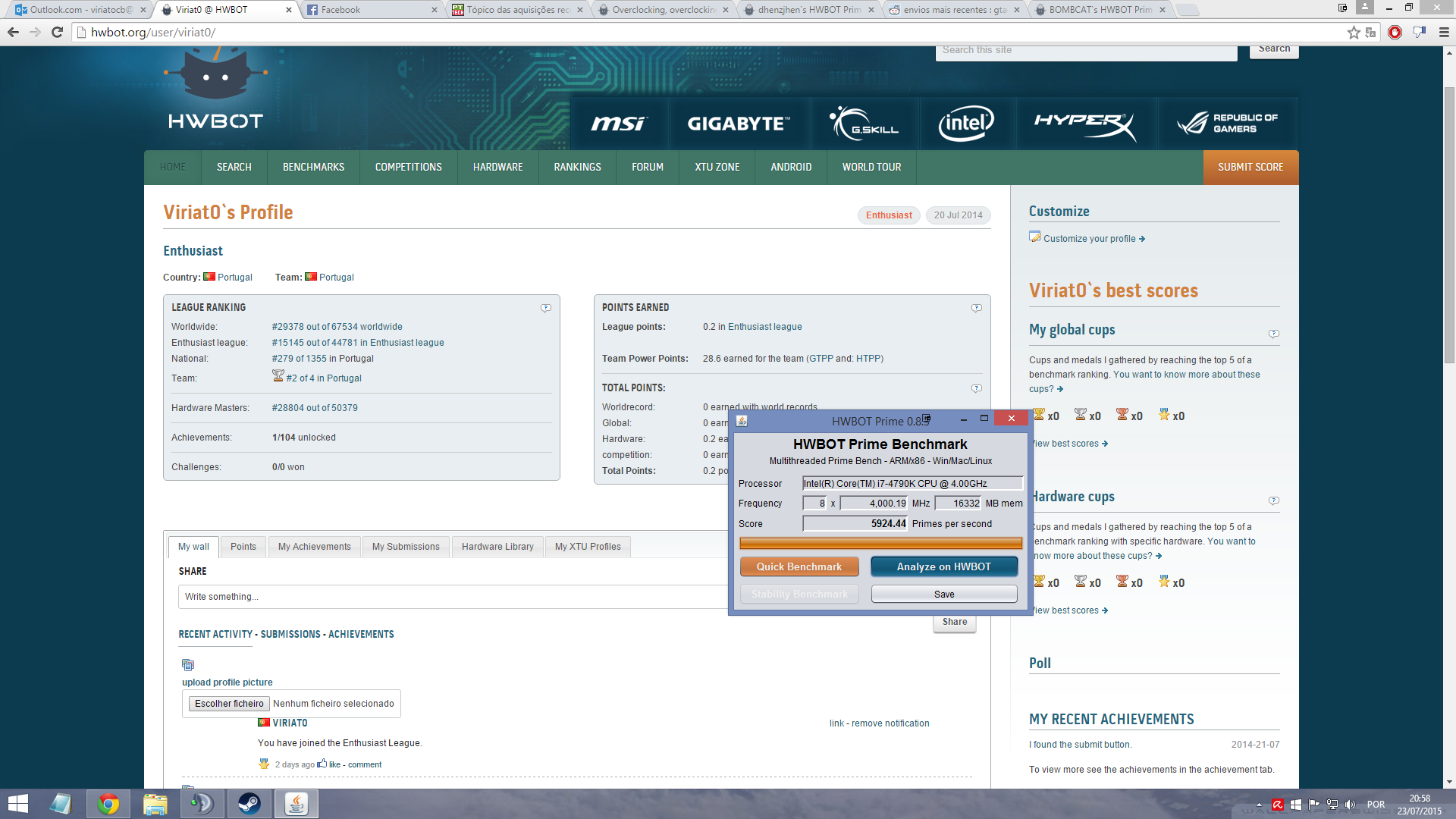Open the Intel sponsor logo

click(965, 123)
